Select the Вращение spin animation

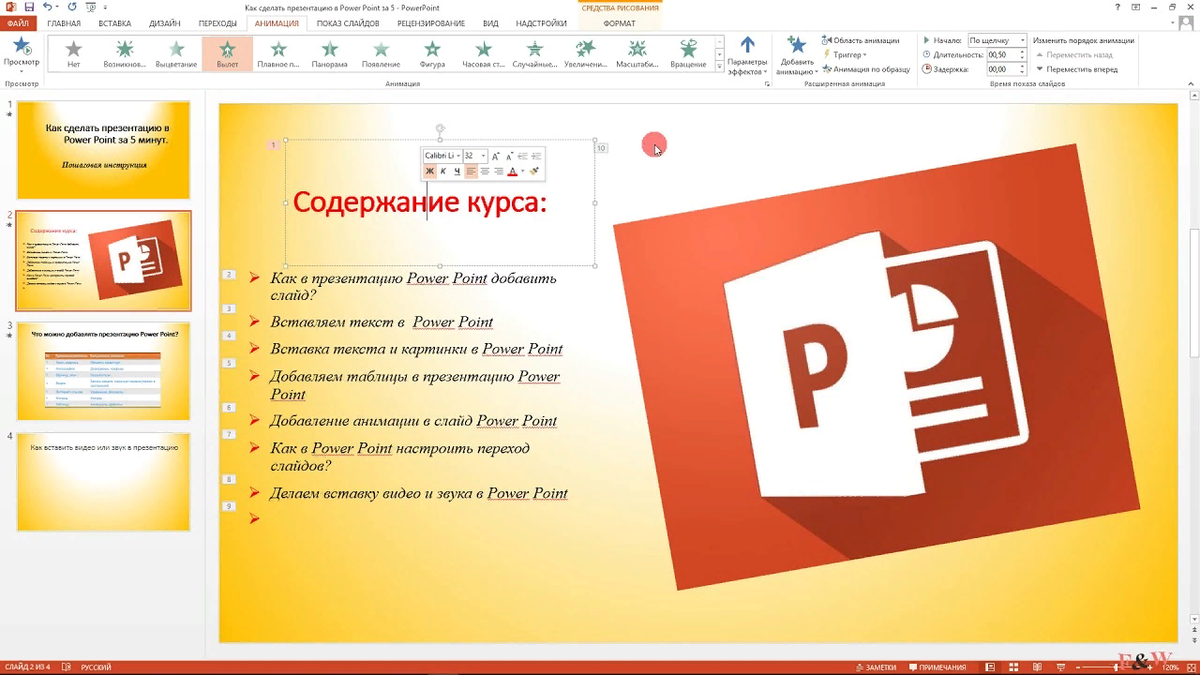click(688, 53)
